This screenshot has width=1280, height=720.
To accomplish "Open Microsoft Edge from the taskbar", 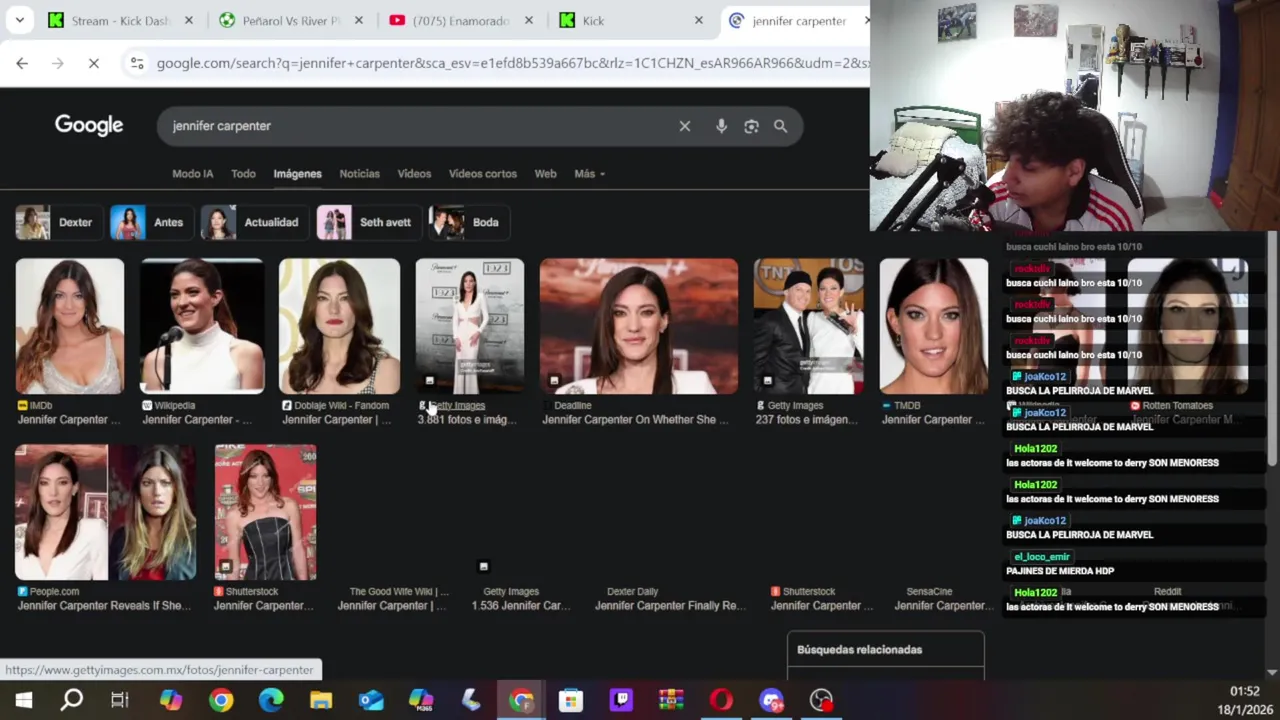I will tap(271, 700).
